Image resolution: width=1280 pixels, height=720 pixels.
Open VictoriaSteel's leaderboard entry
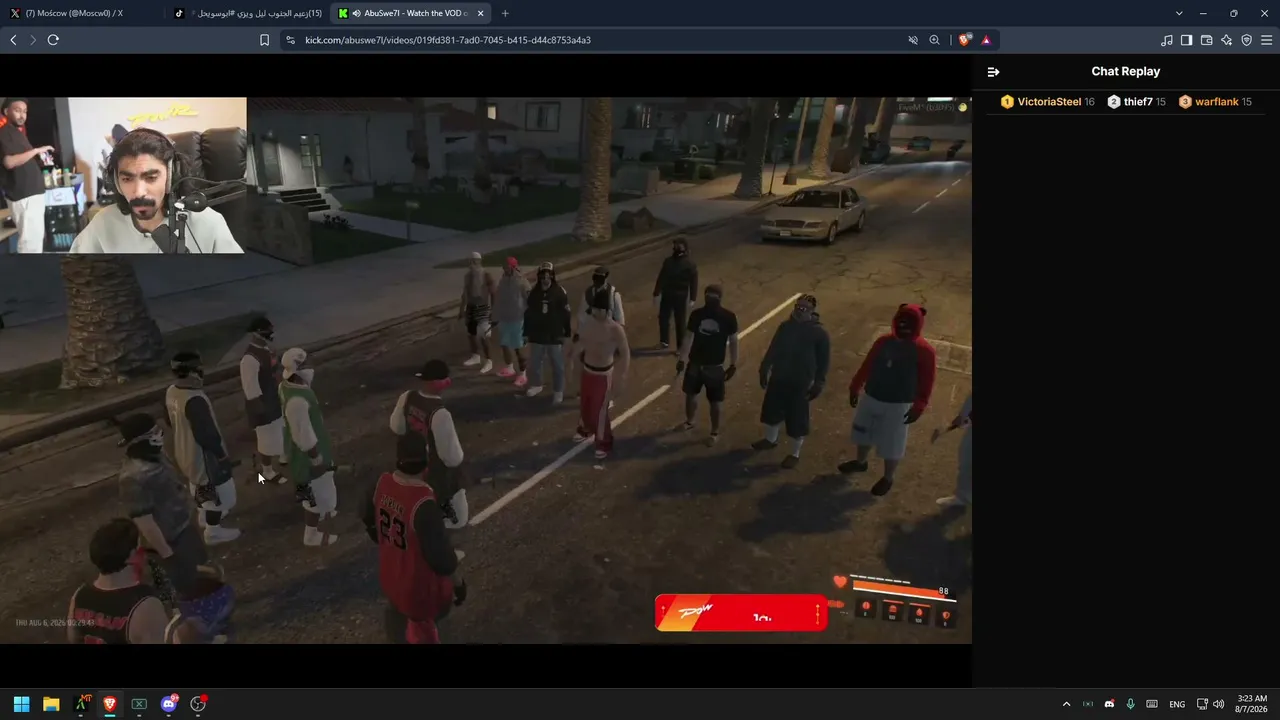coord(1047,102)
